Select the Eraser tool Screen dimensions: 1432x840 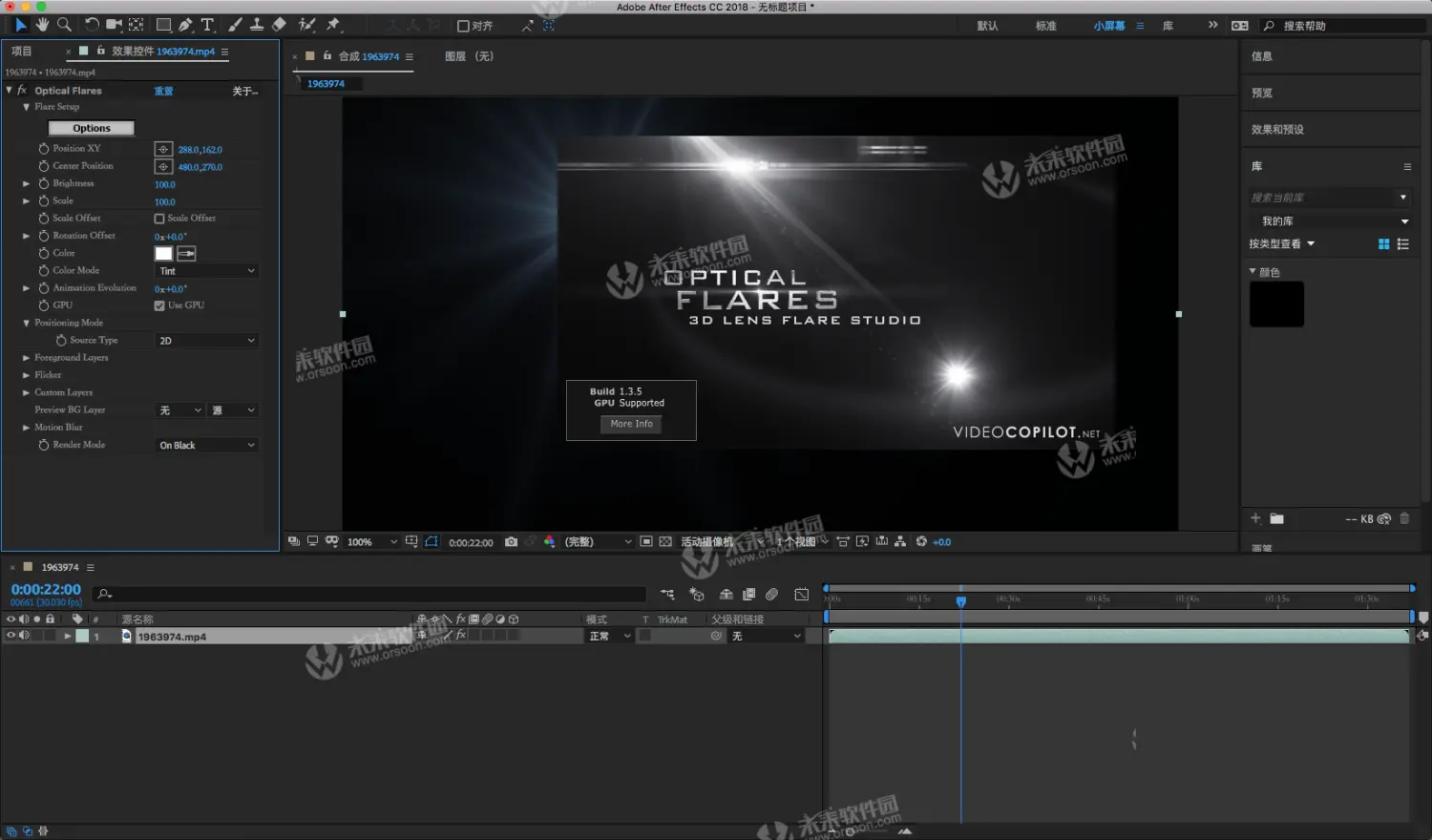(x=279, y=25)
